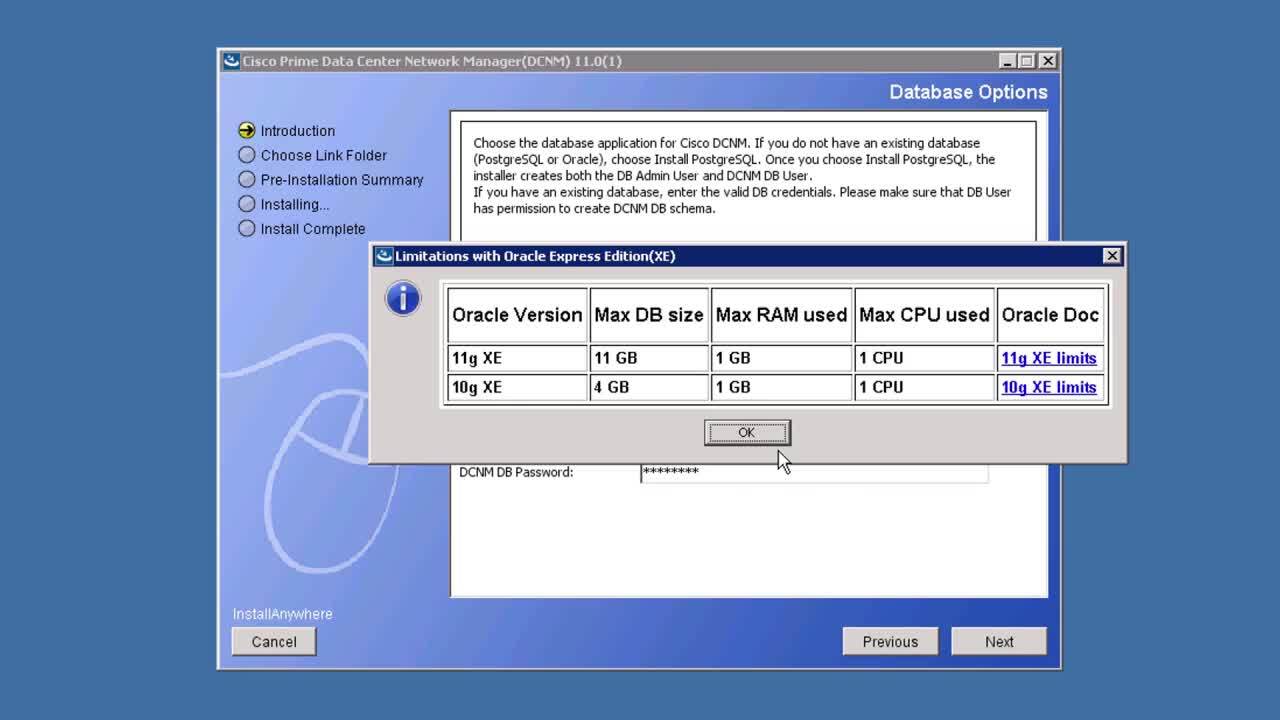Click the "10g XE" version cell

coord(517,387)
